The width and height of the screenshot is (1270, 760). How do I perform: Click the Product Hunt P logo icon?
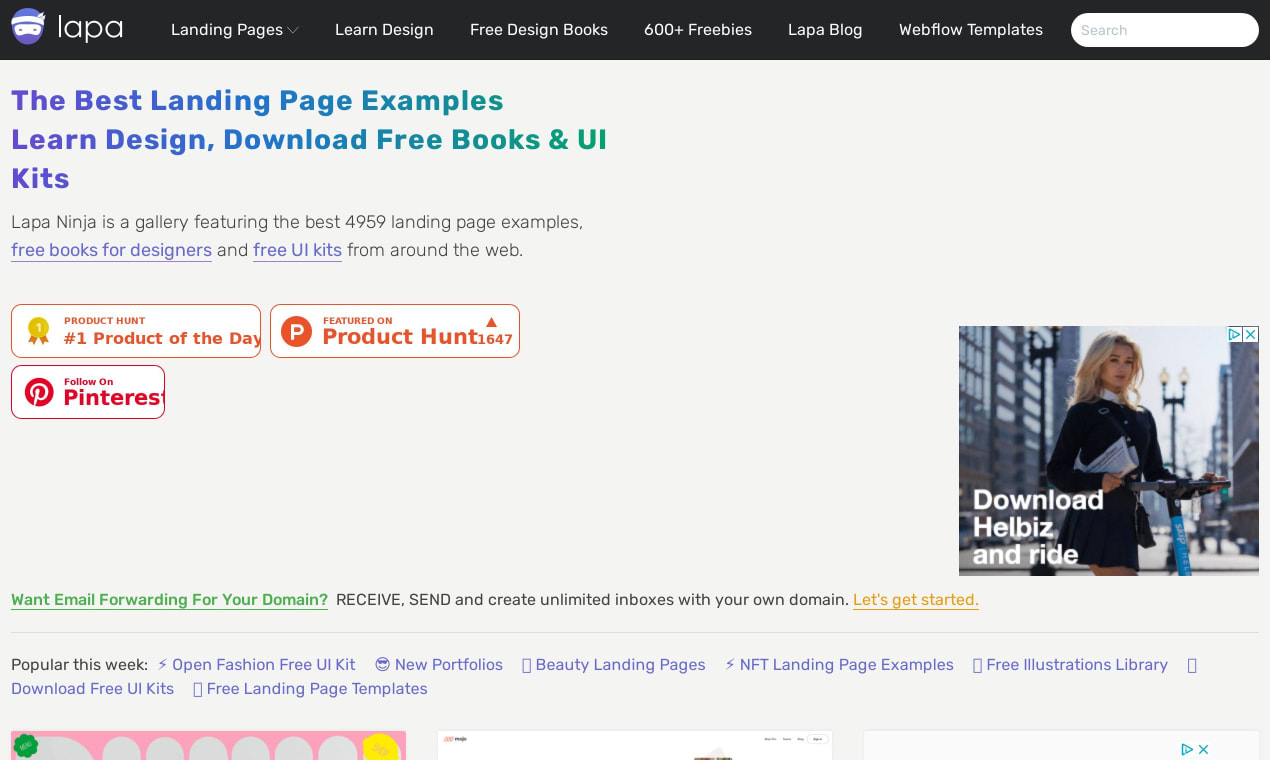pos(296,331)
